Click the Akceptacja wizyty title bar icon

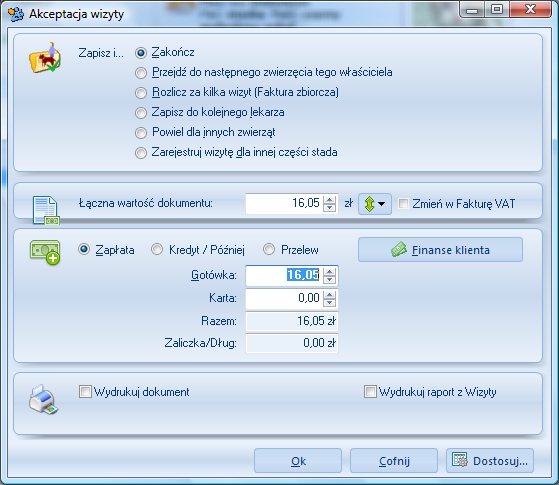[16, 14]
